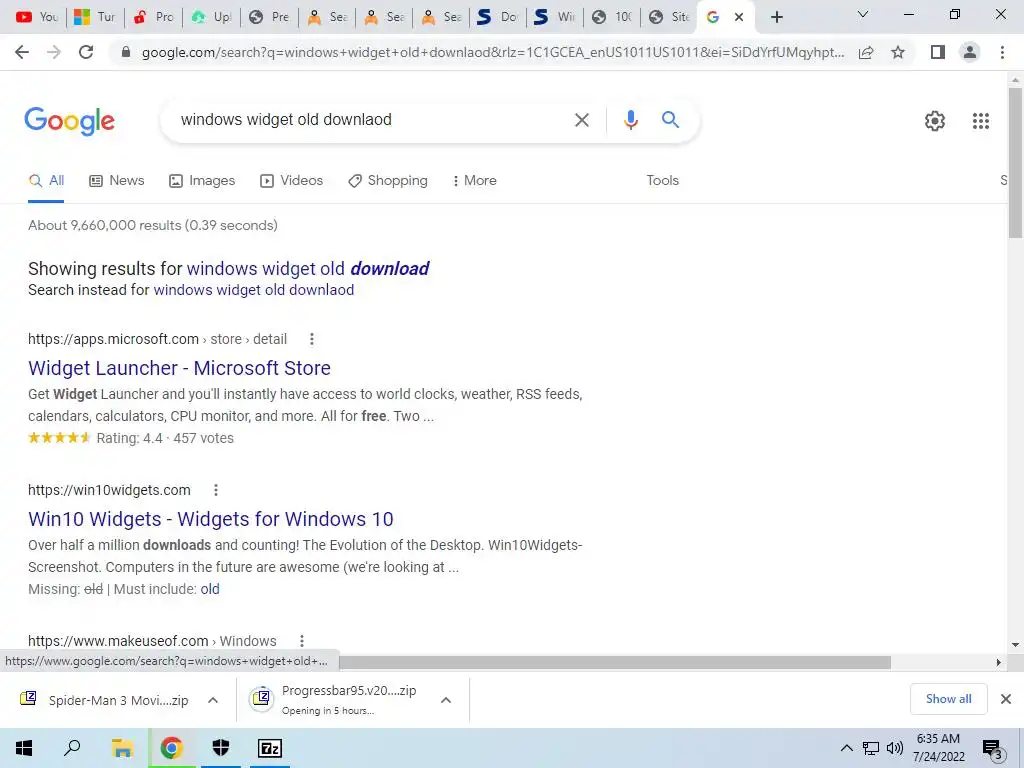The width and height of the screenshot is (1024, 768).
Task: Switch to the Shopping results tab
Action: (388, 180)
